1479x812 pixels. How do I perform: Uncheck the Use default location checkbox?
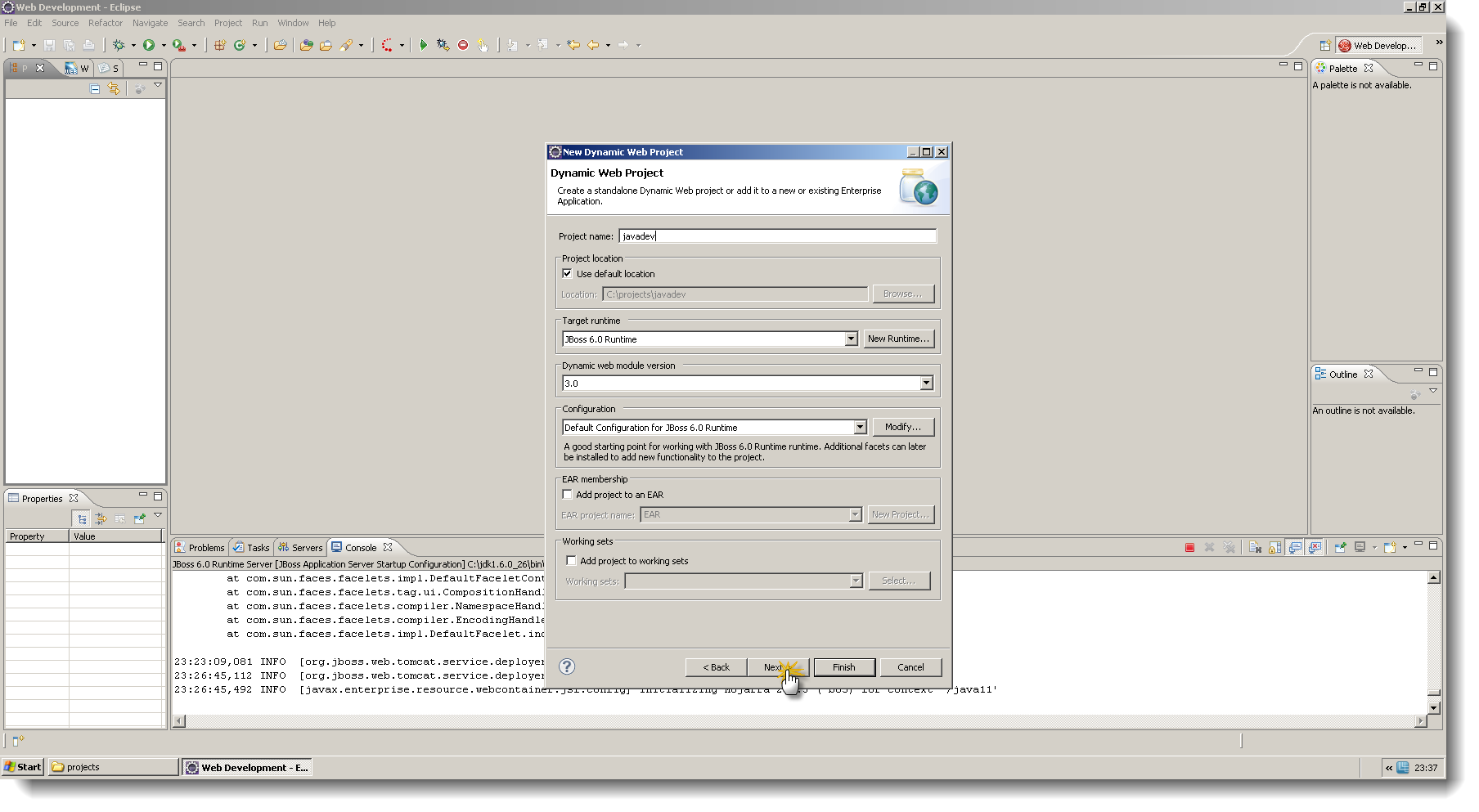568,273
